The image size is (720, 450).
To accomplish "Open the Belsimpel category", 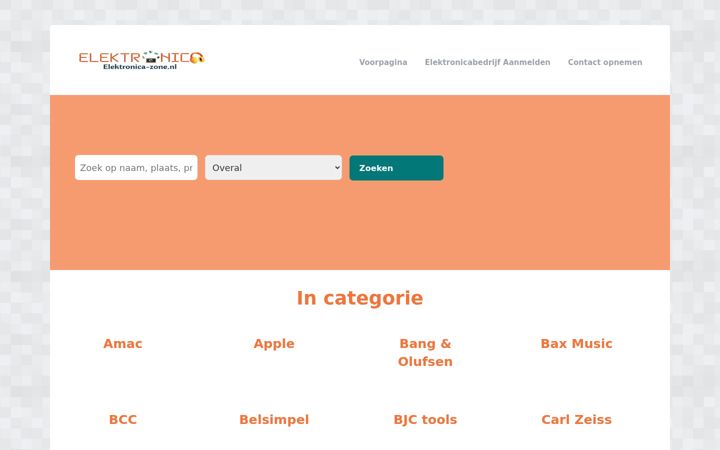I will point(274,419).
